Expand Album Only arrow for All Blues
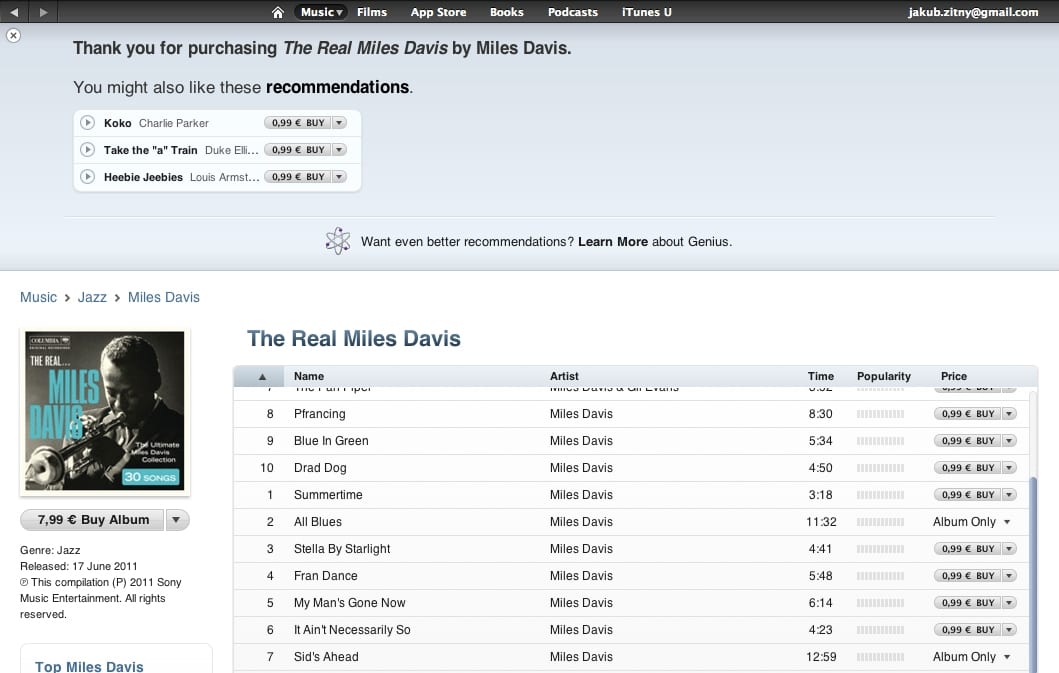Screen dimensions: 1059x673 point(1007,522)
